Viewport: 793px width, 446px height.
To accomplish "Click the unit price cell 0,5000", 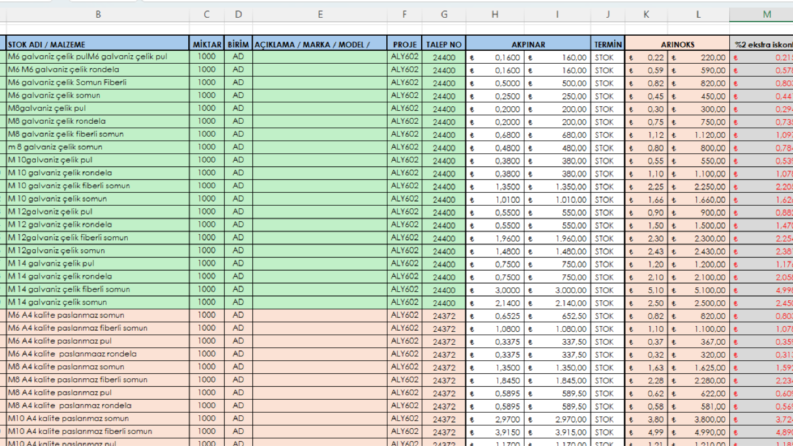I will tap(495, 83).
